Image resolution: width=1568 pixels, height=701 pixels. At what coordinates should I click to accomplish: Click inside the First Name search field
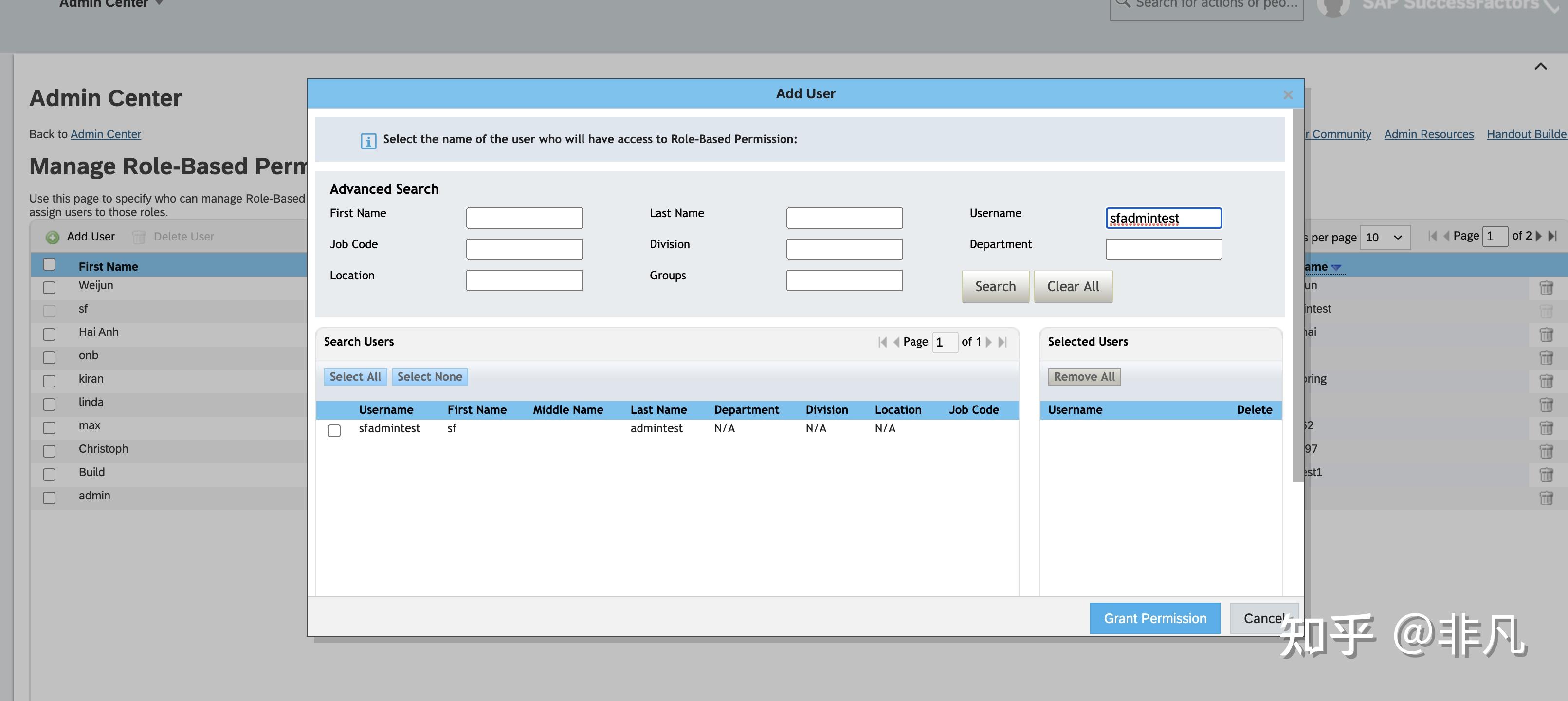tap(524, 218)
